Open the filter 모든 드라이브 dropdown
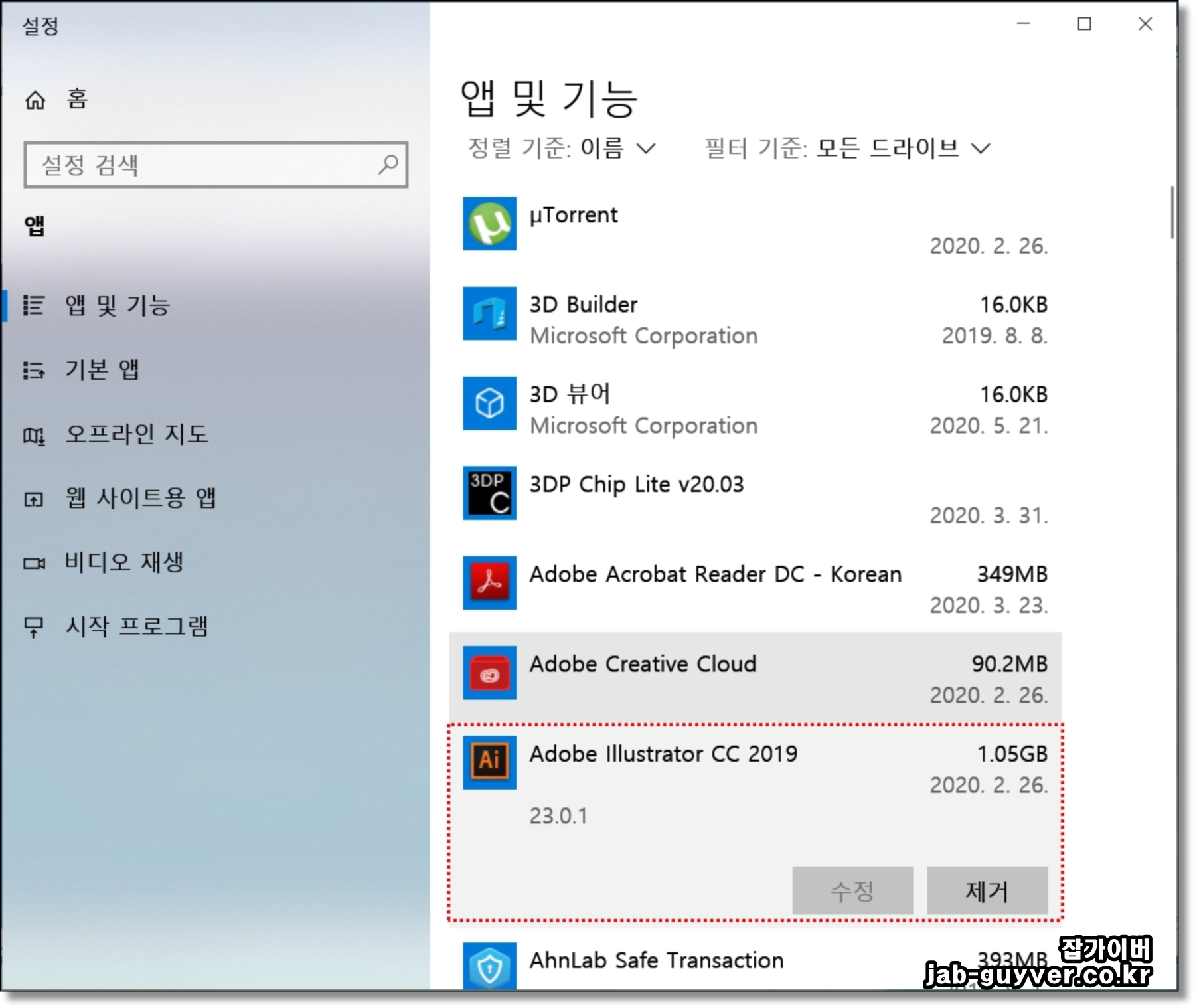The height and width of the screenshot is (1008, 1195). (x=904, y=147)
